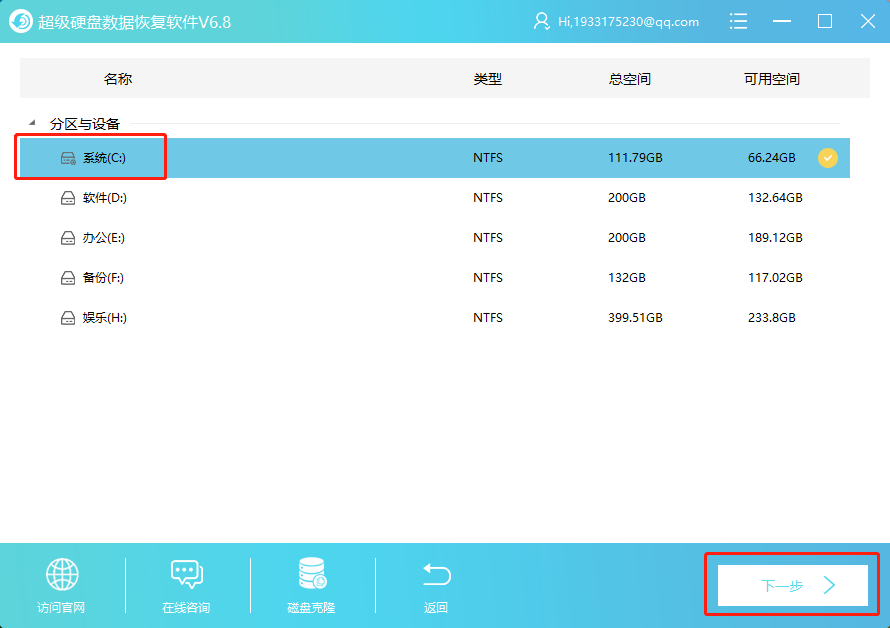Select the 办公(E:) partition
This screenshot has height=628, width=890.
coord(103,238)
